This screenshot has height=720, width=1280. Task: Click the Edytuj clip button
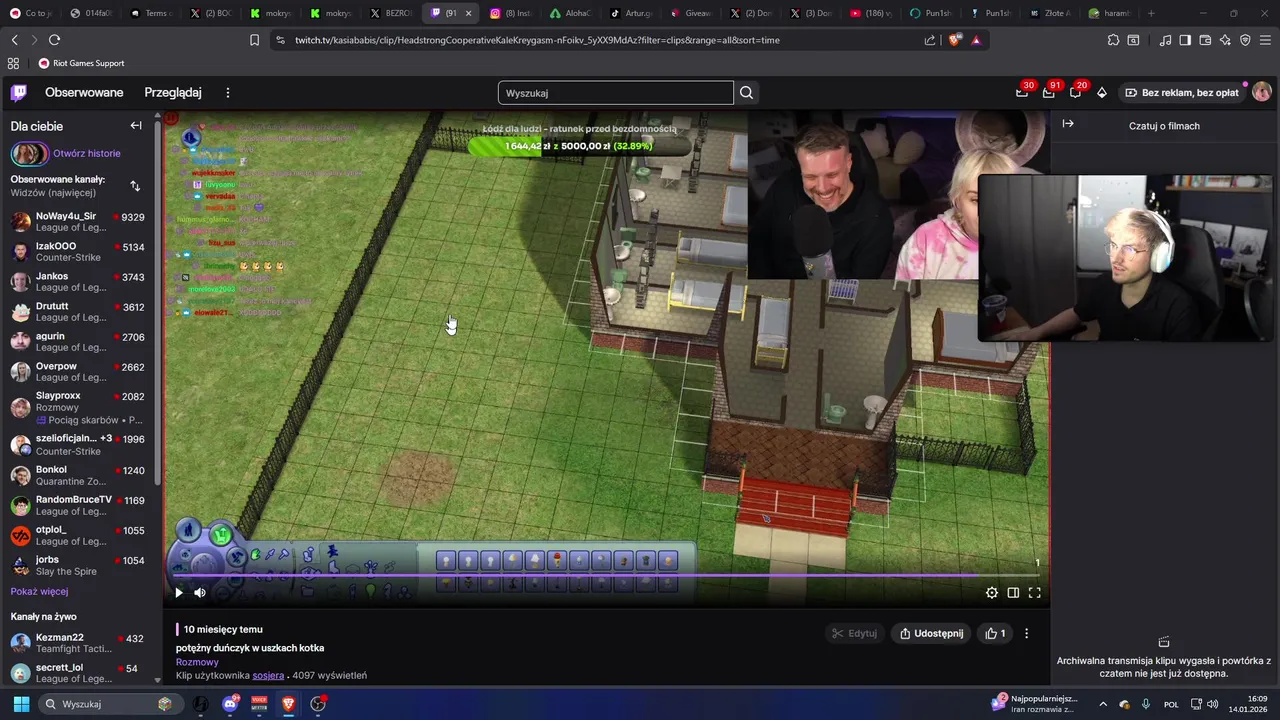coord(854,633)
